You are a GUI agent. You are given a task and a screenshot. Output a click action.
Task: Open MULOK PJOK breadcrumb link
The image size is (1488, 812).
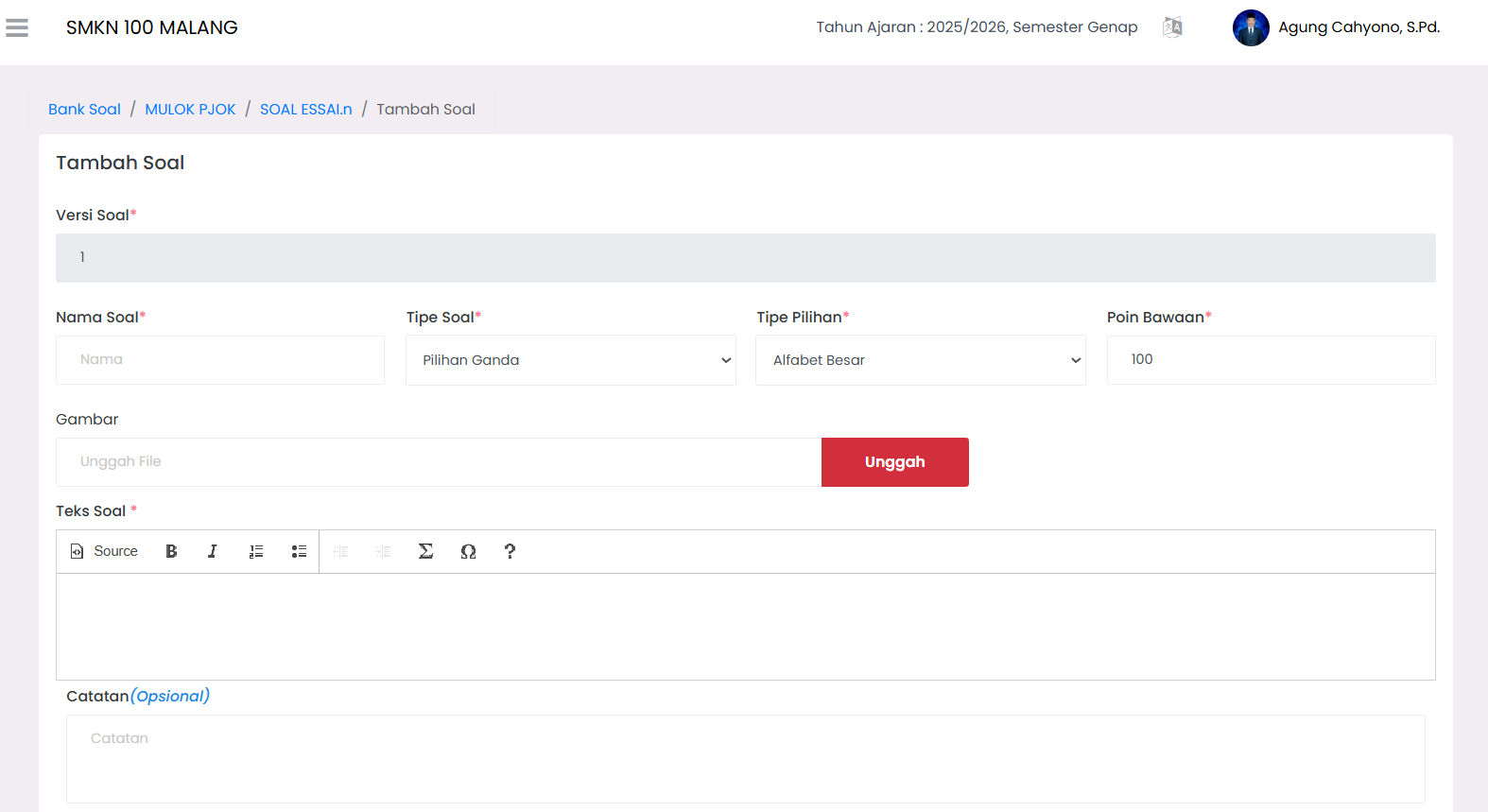coord(190,110)
